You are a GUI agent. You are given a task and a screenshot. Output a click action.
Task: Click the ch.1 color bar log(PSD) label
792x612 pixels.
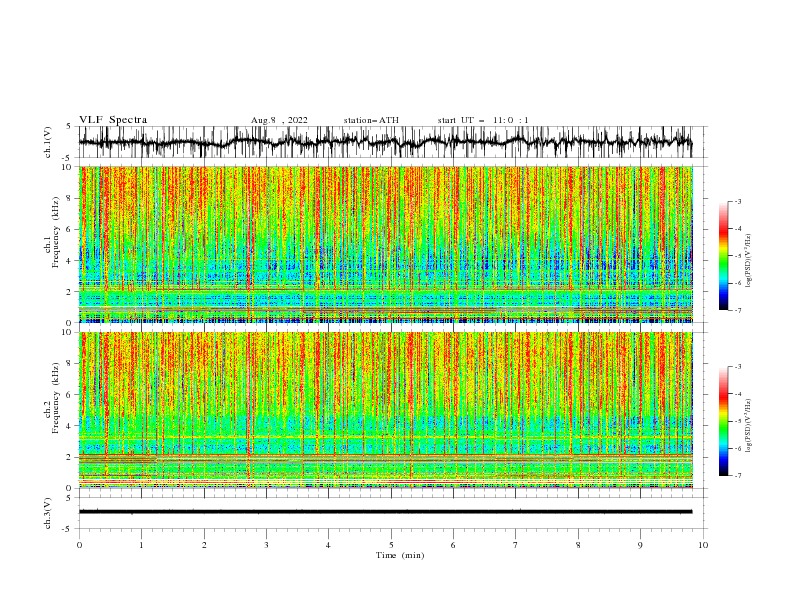coord(748,261)
